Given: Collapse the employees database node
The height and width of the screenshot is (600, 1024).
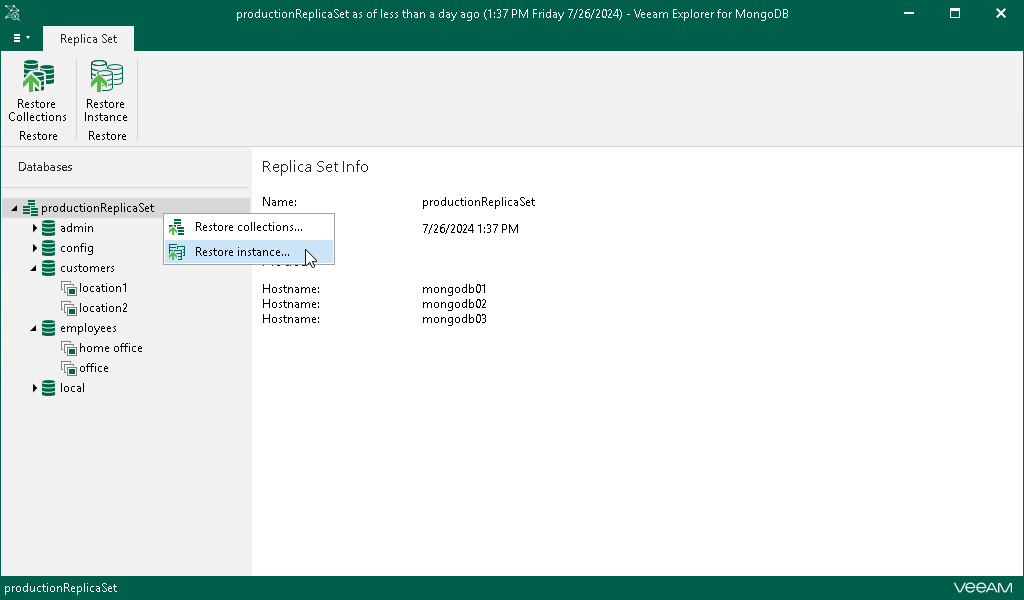Looking at the screenshot, I should 34,328.
